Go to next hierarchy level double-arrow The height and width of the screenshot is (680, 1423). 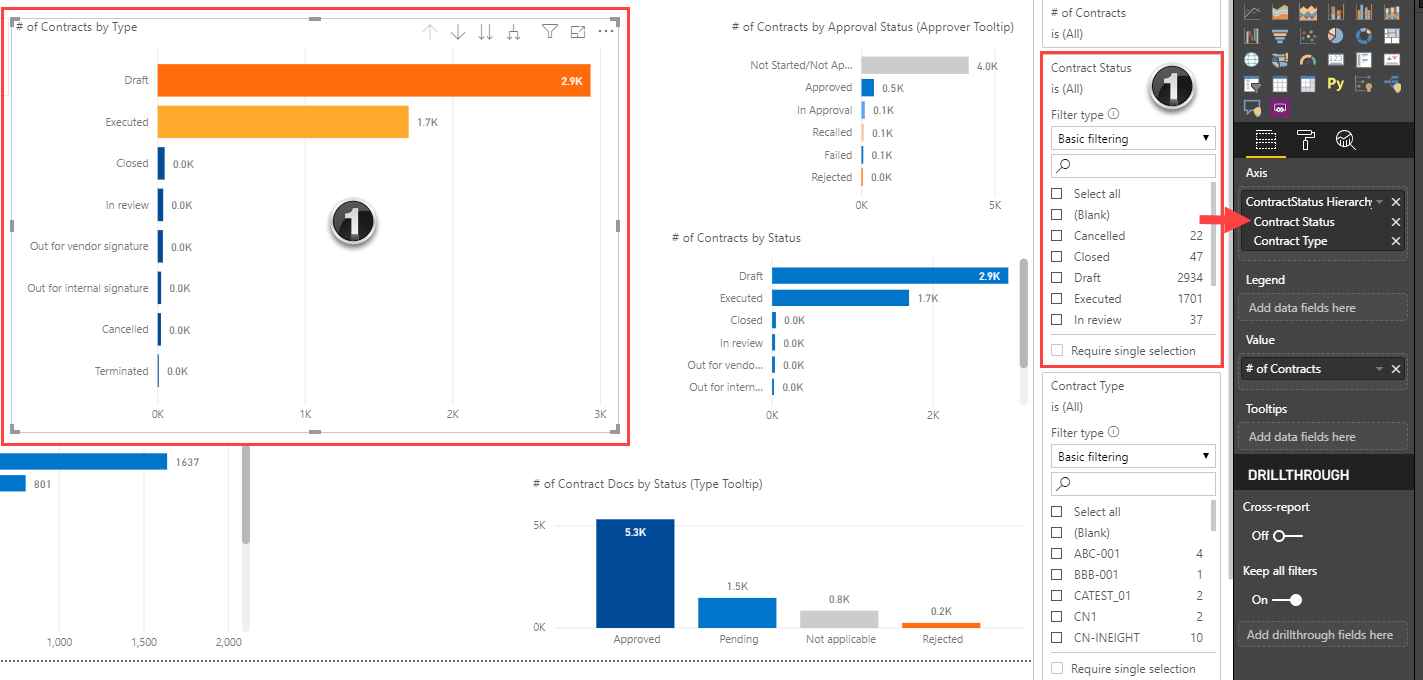click(486, 32)
